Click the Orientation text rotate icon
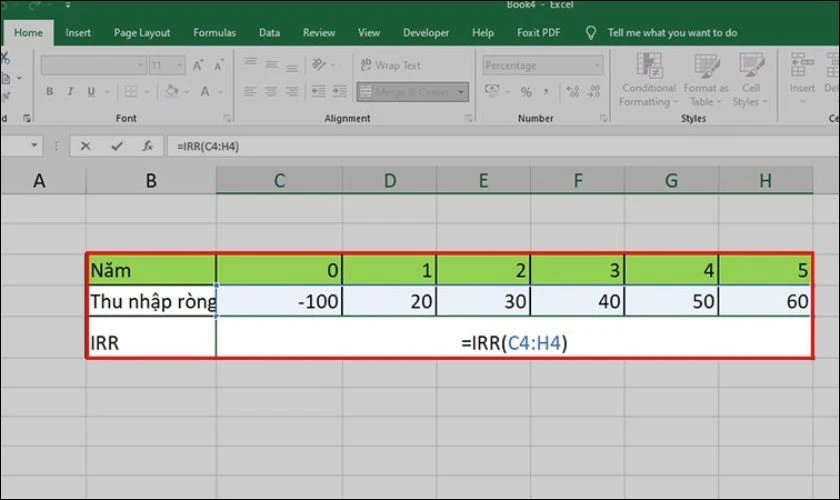 [319, 65]
